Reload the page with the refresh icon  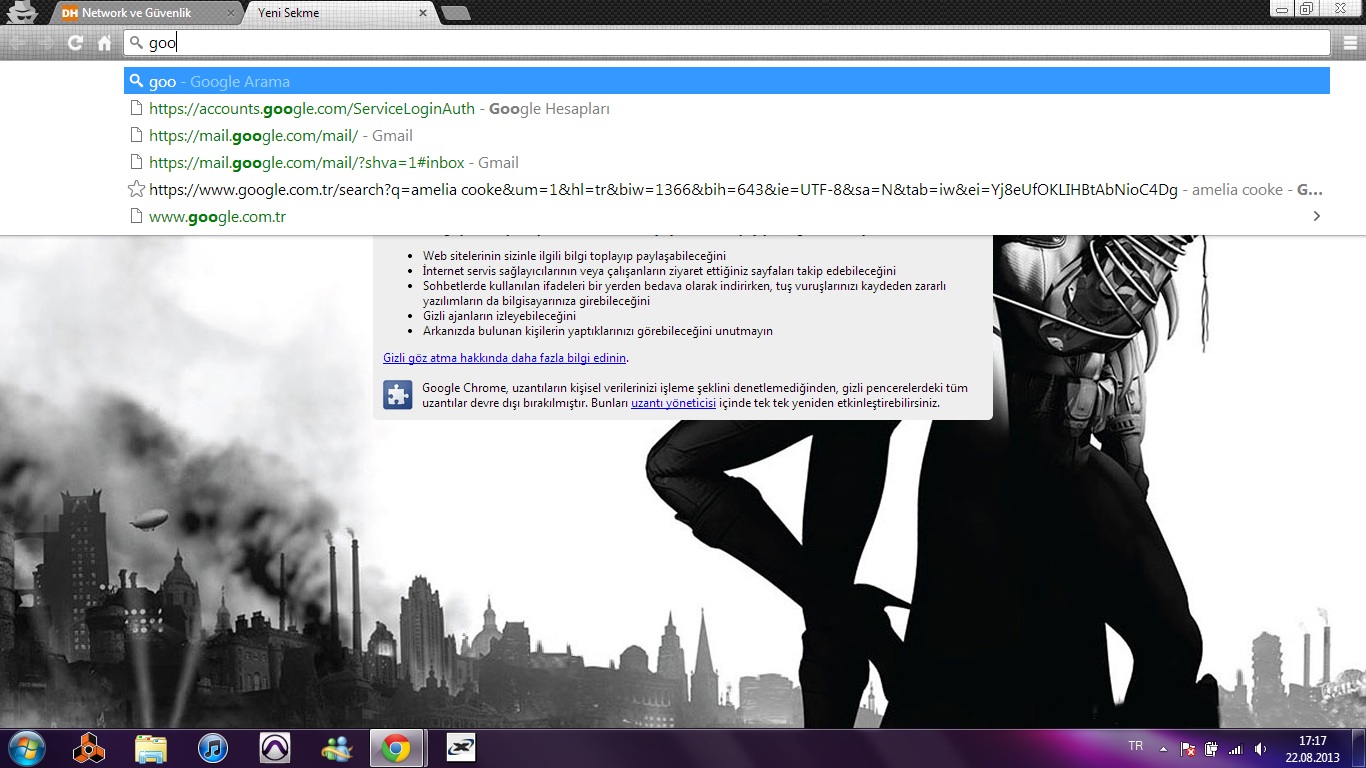75,43
